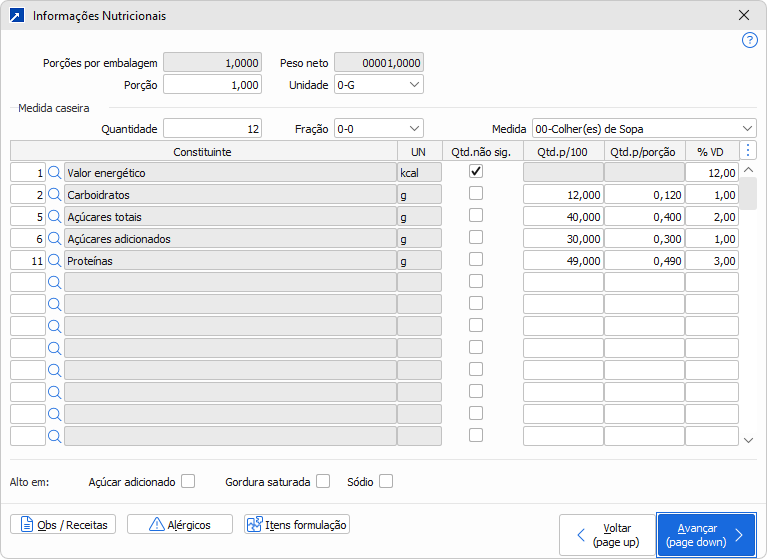
Task: Open Obs / Receitas
Action: point(64,524)
